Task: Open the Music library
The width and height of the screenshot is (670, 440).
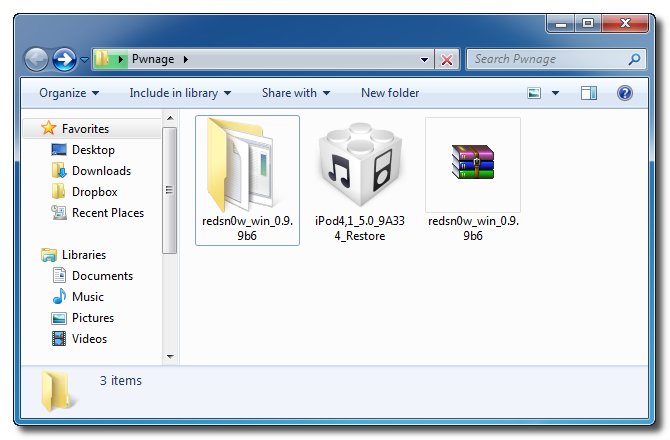Action: 88,297
